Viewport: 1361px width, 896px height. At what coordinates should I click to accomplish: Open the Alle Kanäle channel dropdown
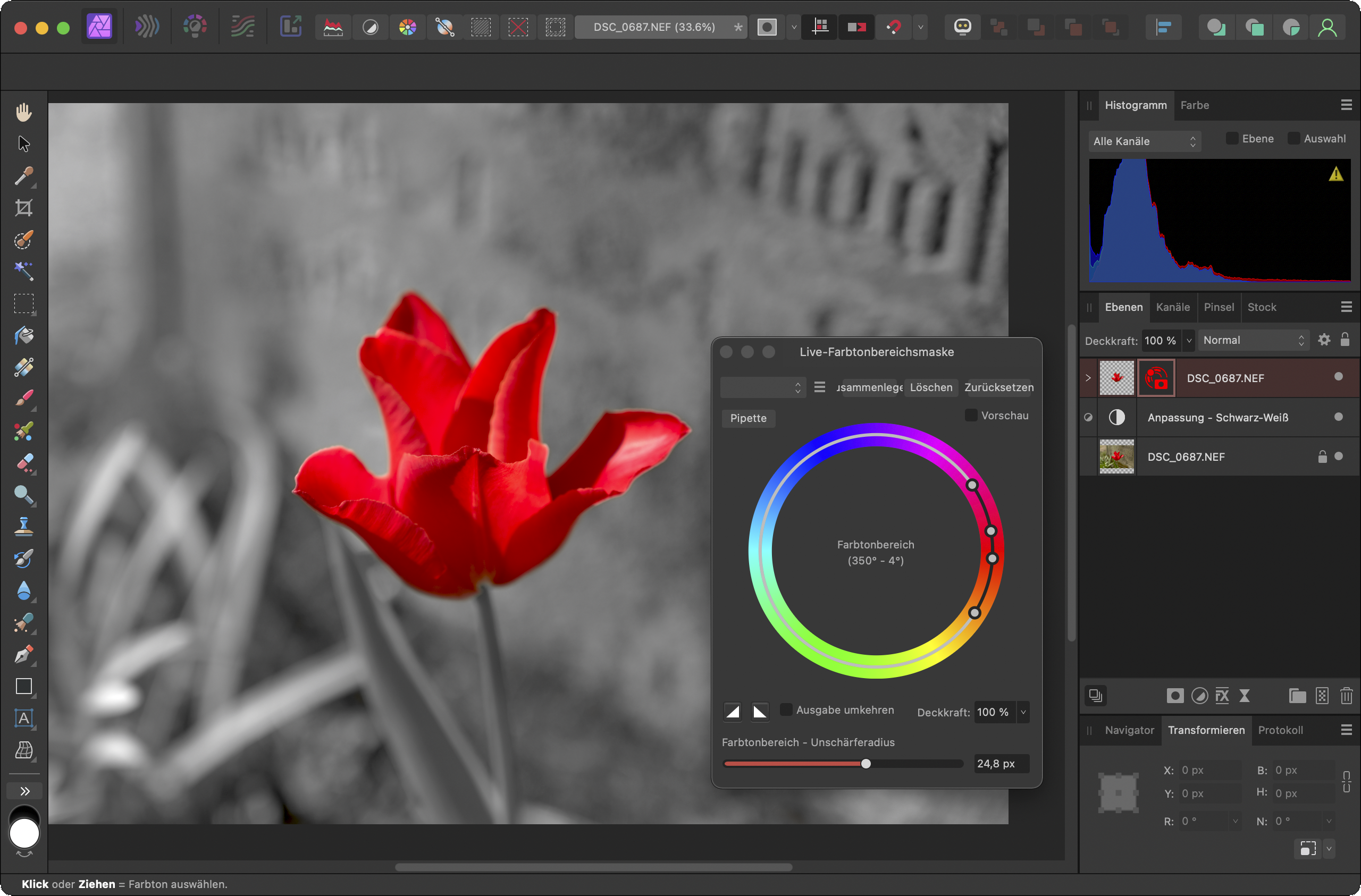1144,141
